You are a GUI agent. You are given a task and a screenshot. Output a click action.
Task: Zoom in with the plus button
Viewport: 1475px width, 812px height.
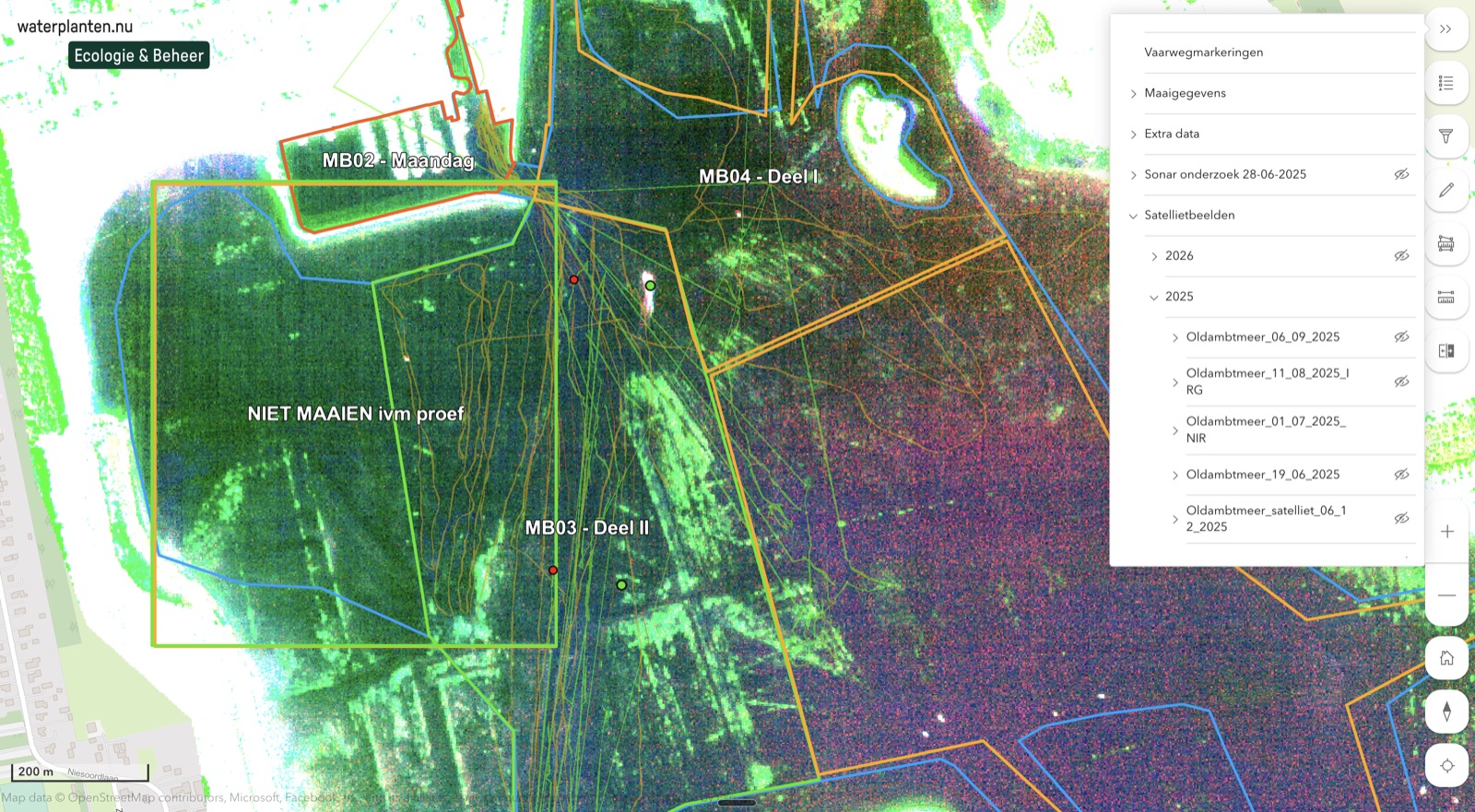pos(1446,532)
